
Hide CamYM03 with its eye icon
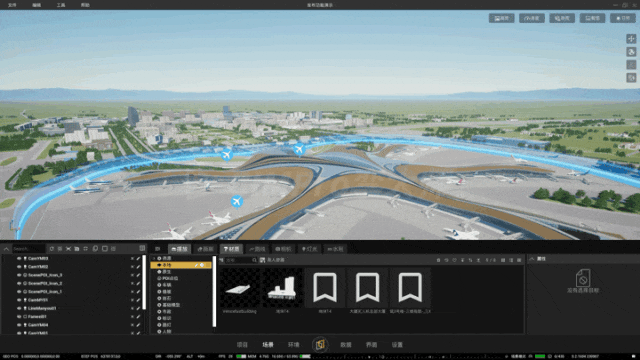tap(19, 258)
